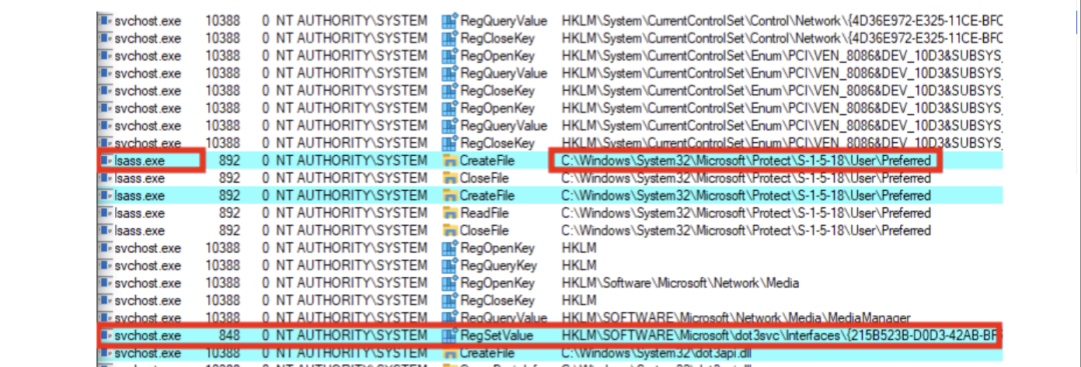Click the dot3svc\Interfaces registry path
Image resolution: width=1081 pixels, height=367 pixels.
(x=780, y=336)
